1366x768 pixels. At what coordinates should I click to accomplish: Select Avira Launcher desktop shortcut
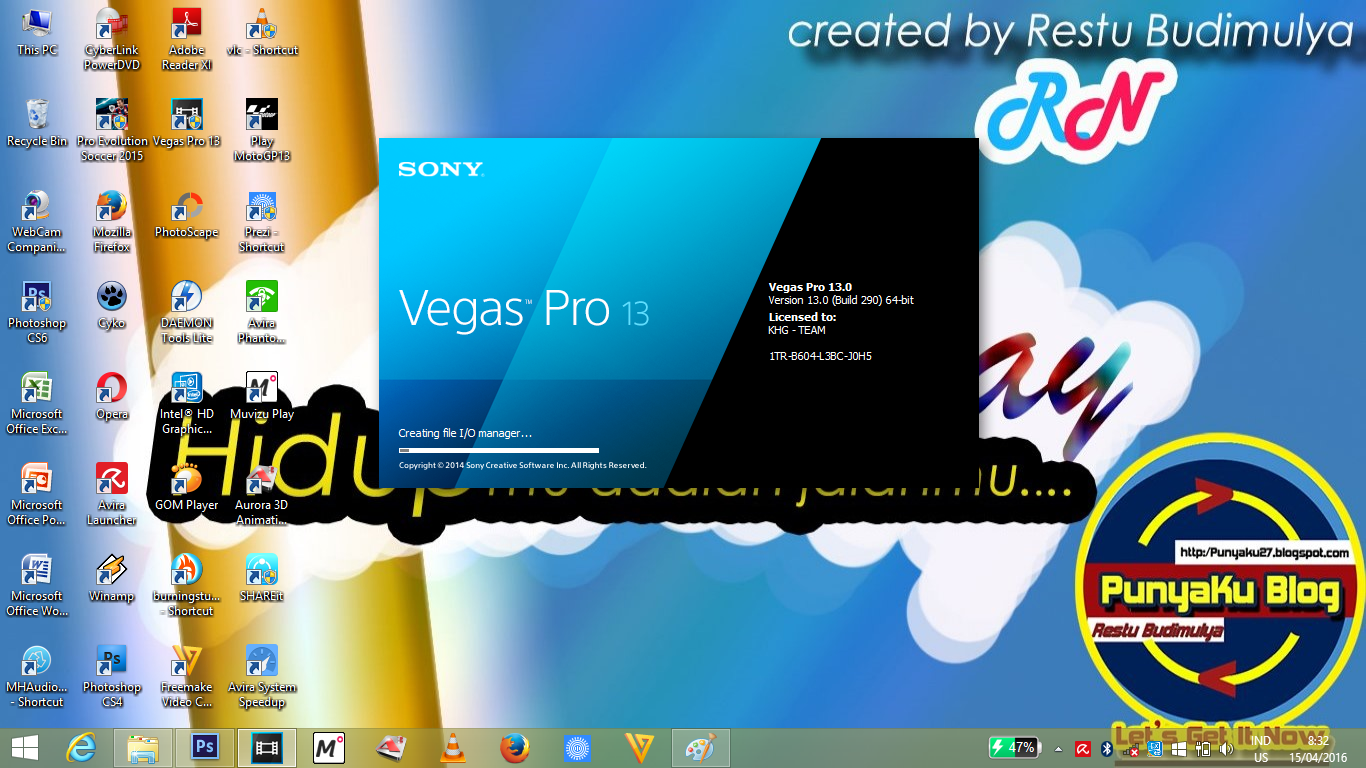tap(112, 495)
